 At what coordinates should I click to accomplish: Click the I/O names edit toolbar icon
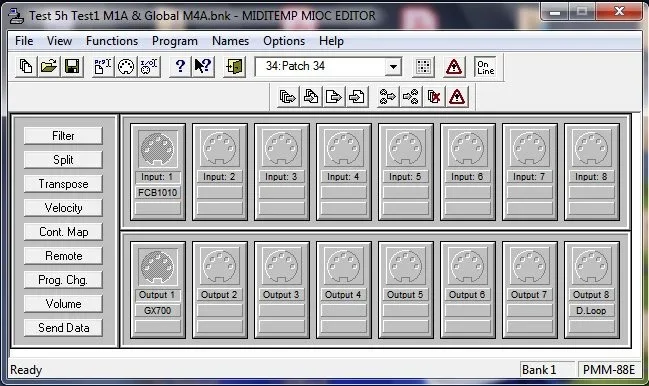[x=149, y=66]
